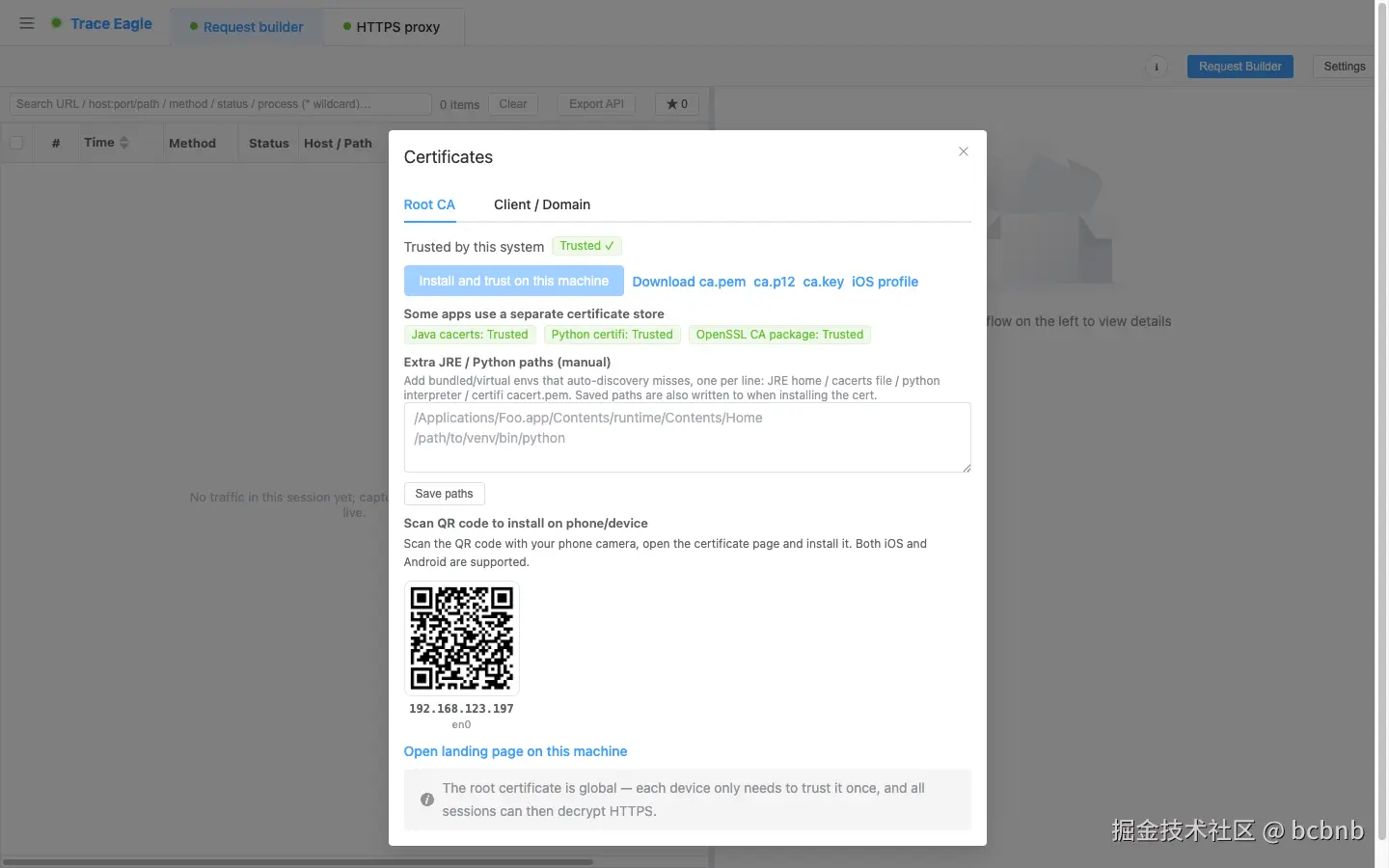Screen dimensions: 1389x868
Task: Download the ca.p12 file
Action: click(775, 282)
